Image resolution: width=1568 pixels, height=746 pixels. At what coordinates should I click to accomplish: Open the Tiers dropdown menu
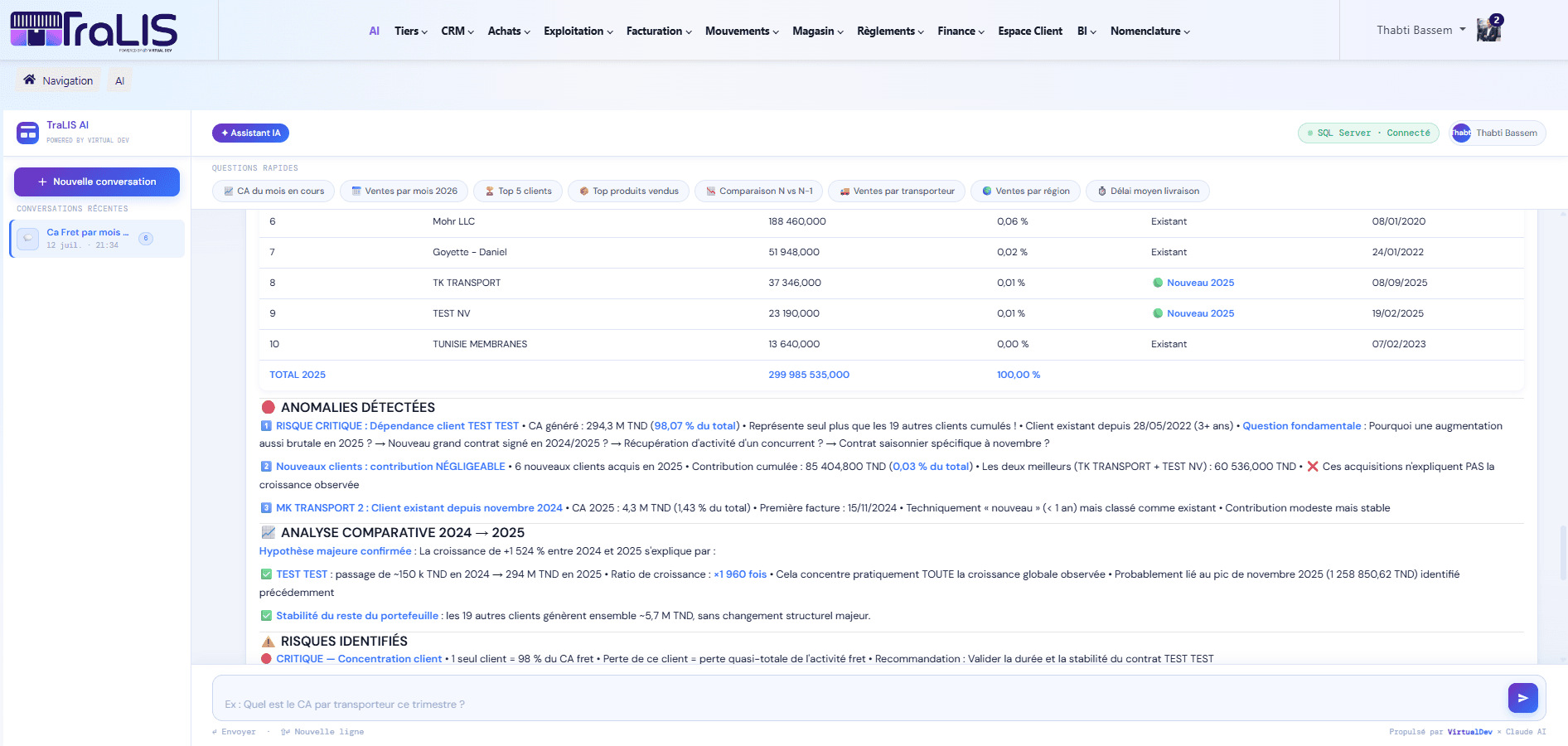[411, 31]
